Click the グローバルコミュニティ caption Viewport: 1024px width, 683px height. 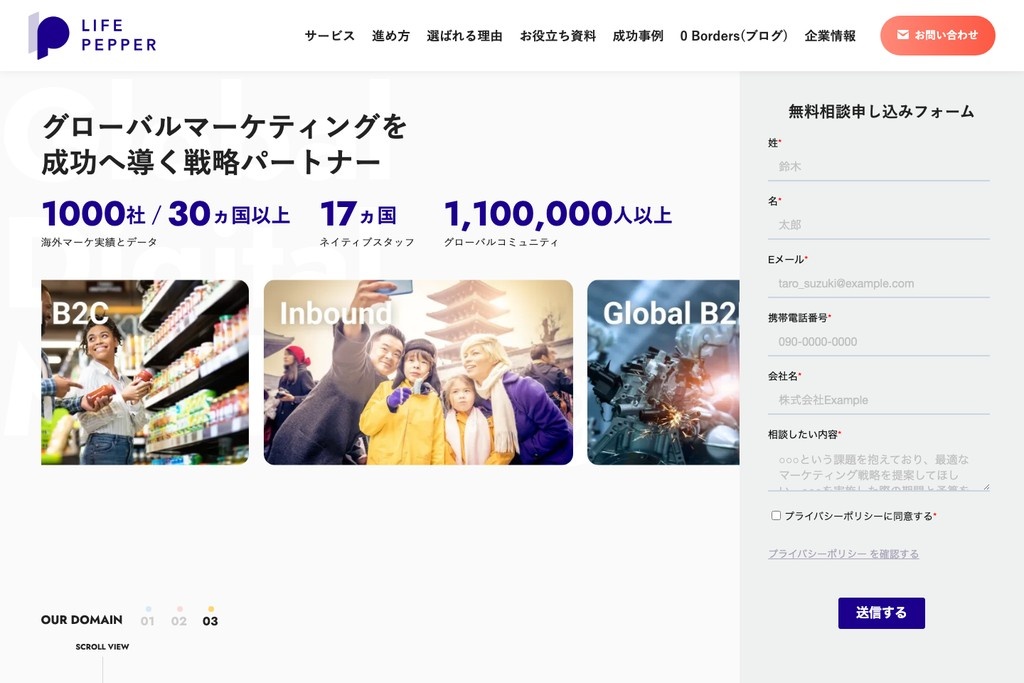tap(501, 242)
